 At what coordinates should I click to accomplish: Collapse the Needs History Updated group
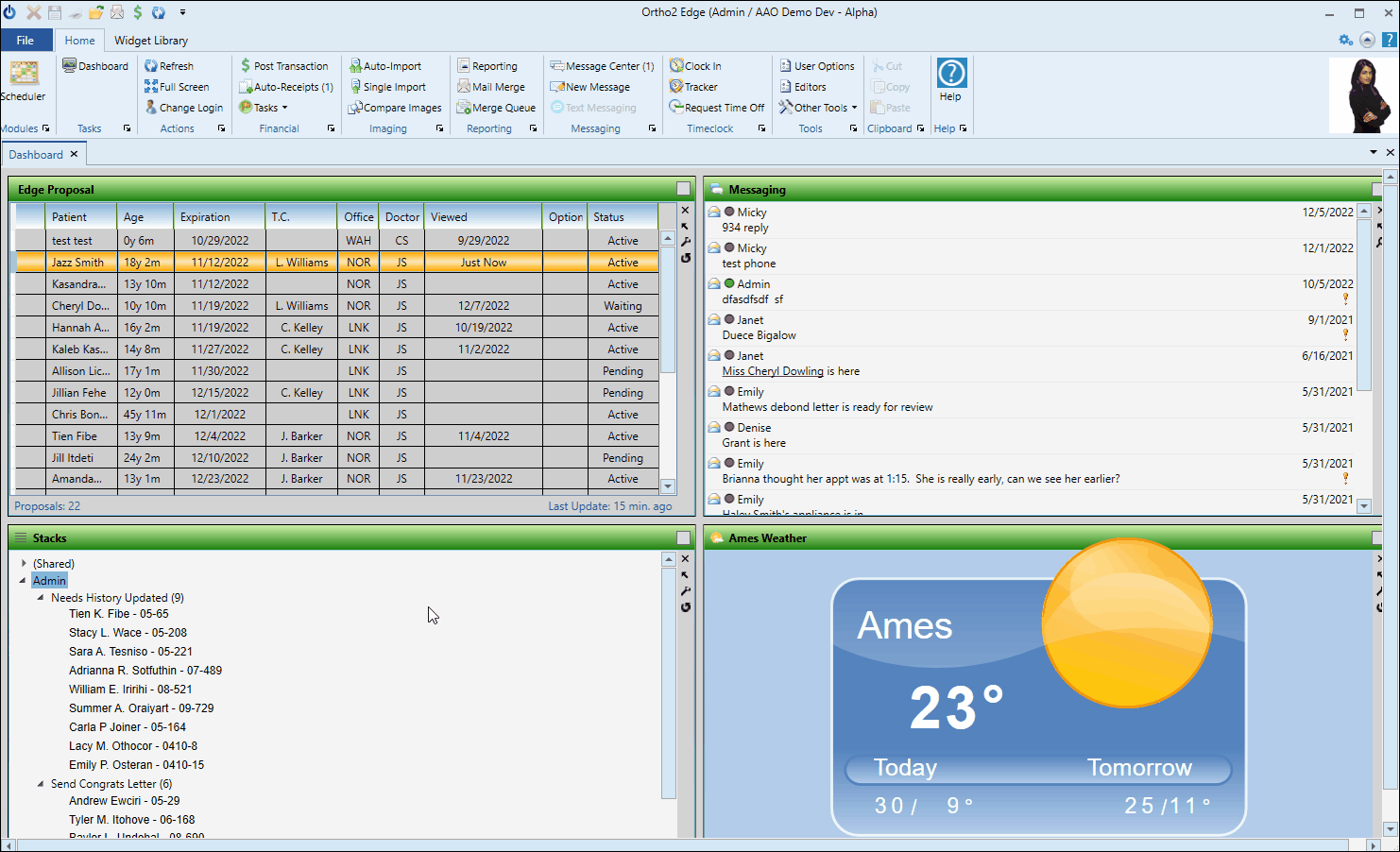(41, 597)
